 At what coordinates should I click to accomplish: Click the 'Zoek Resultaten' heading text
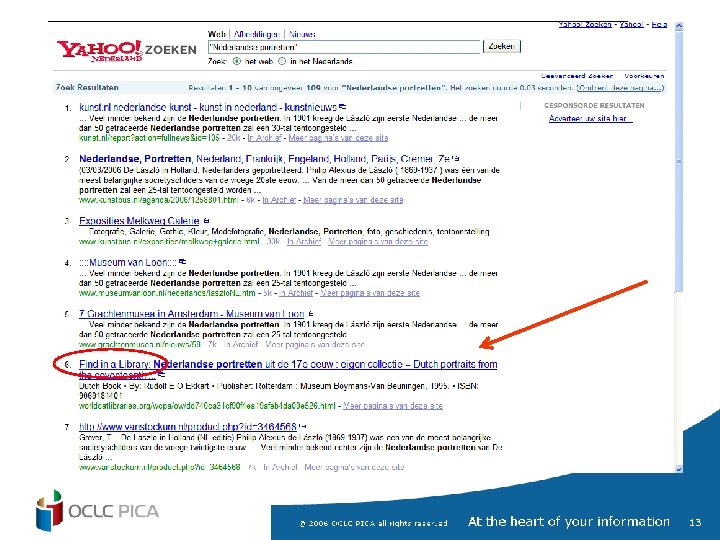tap(87, 87)
